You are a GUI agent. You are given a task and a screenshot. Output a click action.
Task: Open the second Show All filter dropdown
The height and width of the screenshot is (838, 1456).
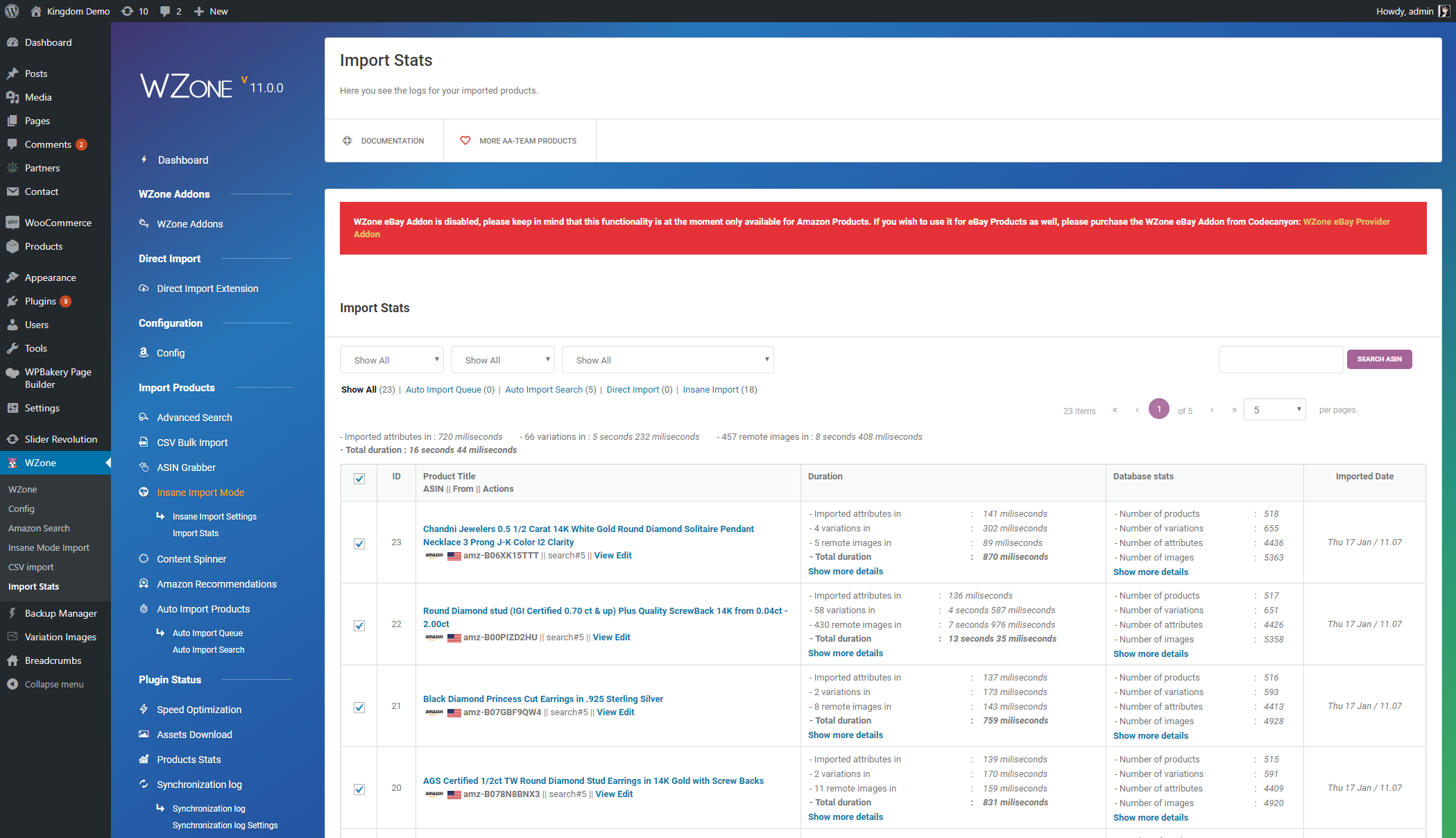(503, 360)
